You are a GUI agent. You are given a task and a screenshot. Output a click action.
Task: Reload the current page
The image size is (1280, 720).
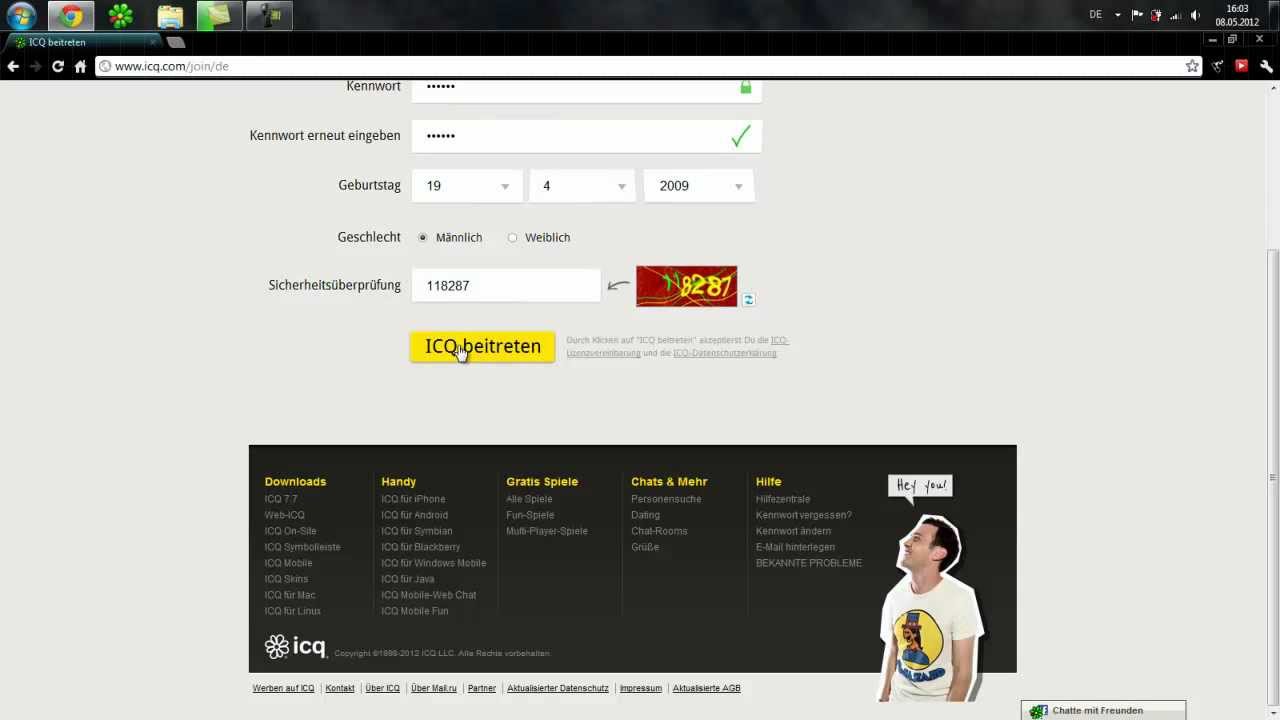58,66
